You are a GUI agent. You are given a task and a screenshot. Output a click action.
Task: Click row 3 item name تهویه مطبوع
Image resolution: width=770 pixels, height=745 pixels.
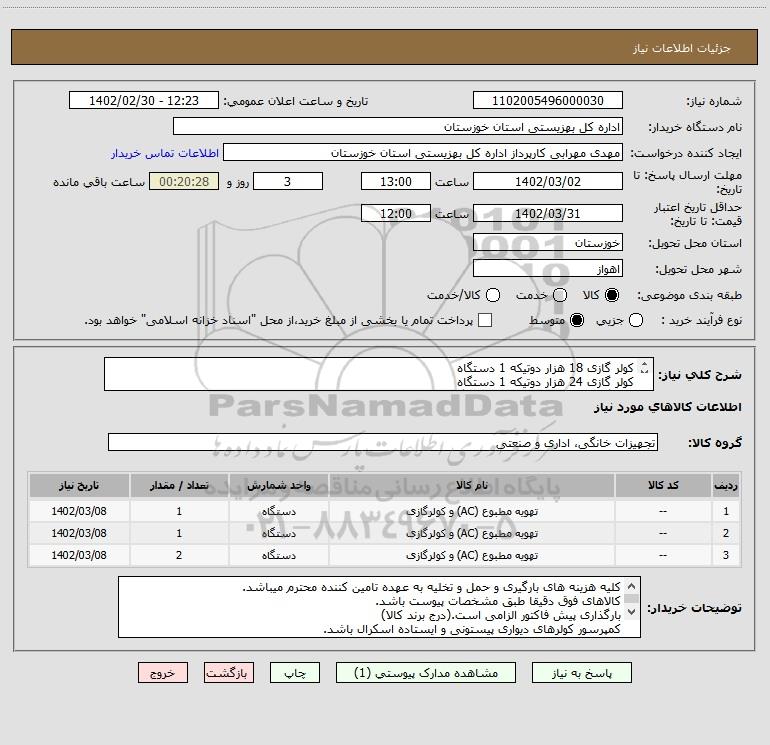coord(472,555)
